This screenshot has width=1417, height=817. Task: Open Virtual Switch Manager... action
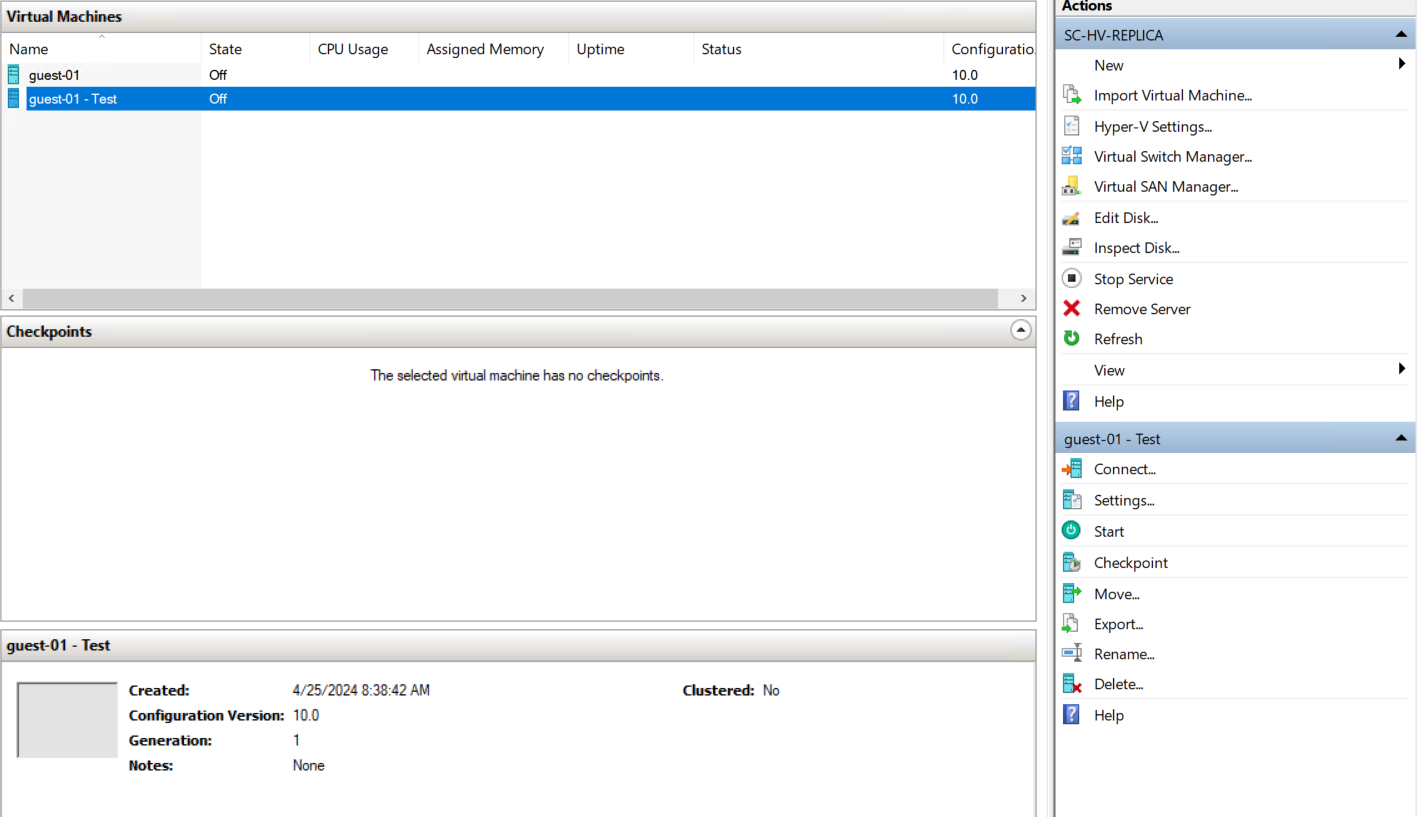(1173, 156)
